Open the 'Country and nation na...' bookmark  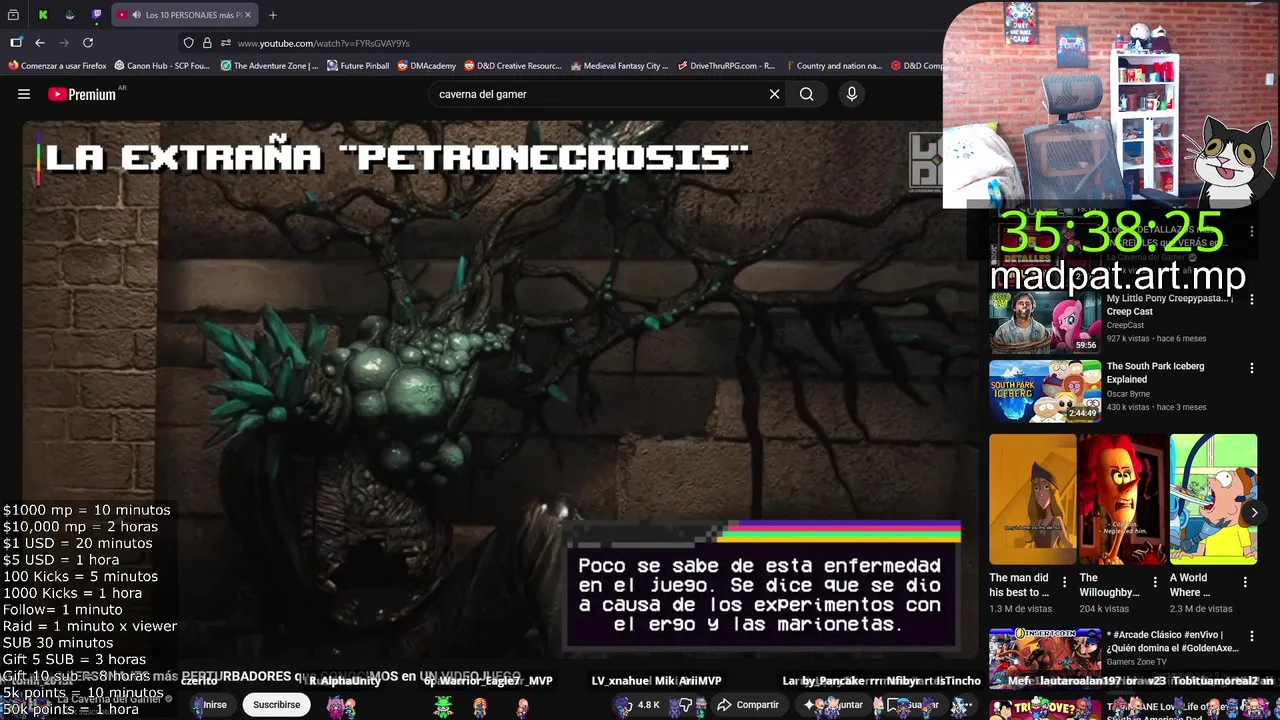click(x=833, y=66)
